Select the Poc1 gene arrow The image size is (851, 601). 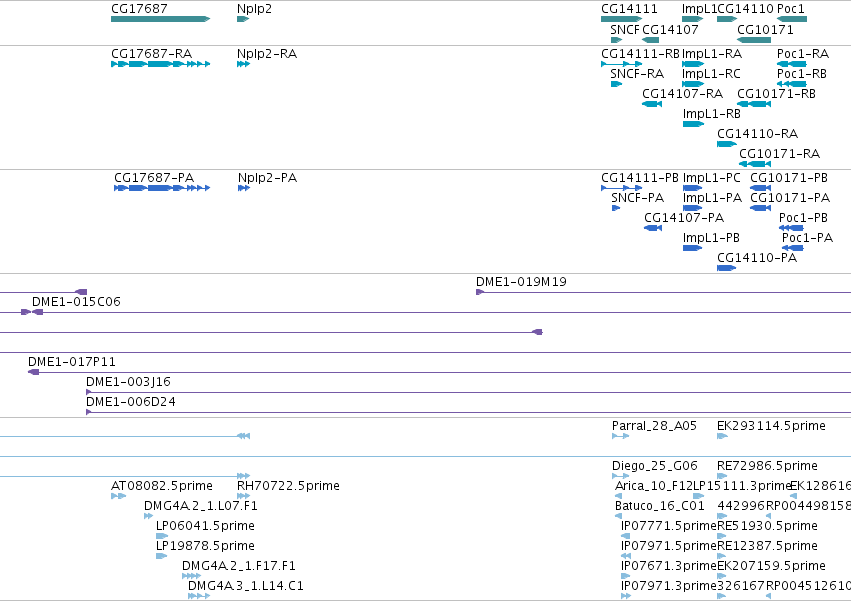(792, 19)
